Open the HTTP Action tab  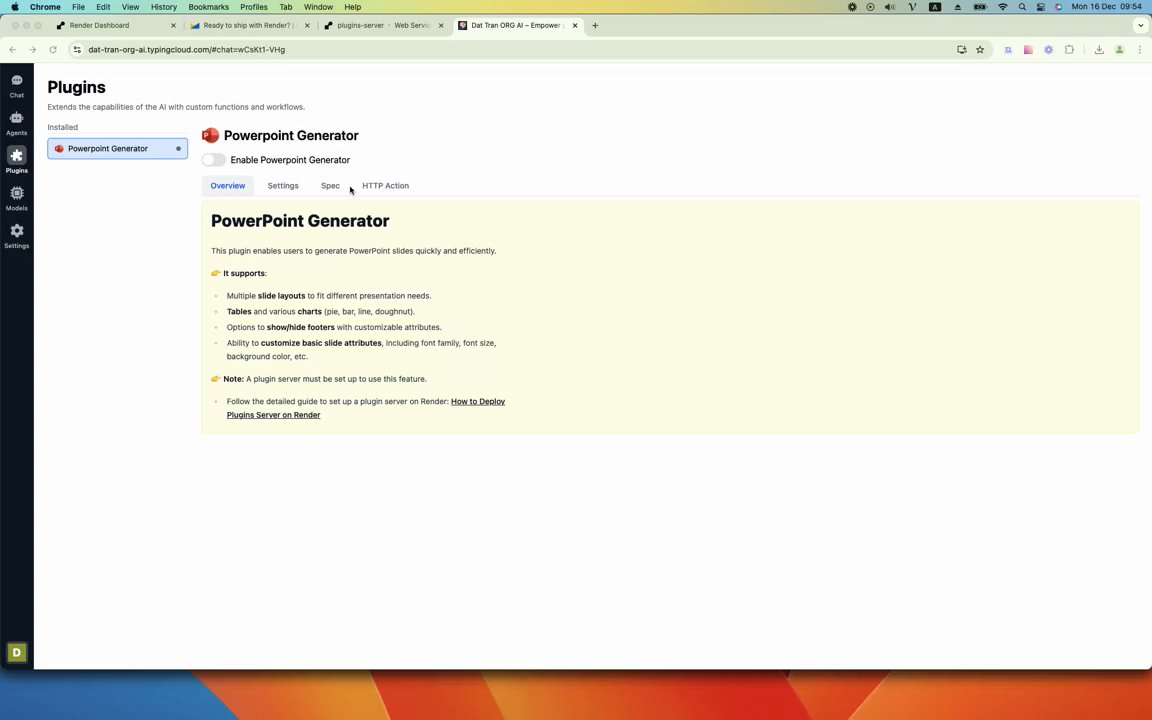[385, 186]
